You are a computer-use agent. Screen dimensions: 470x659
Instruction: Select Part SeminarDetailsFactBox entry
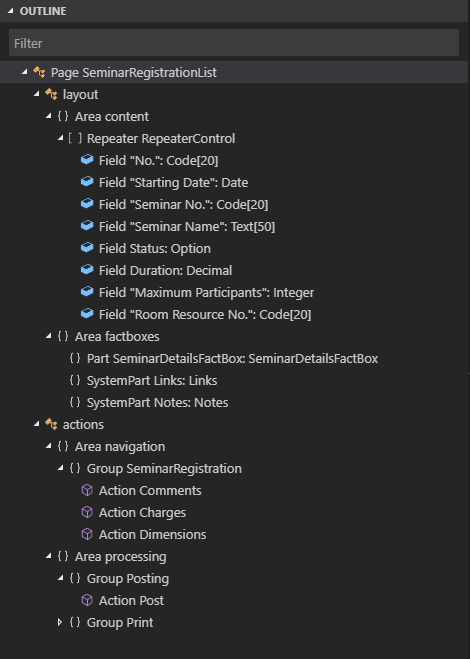point(232,358)
